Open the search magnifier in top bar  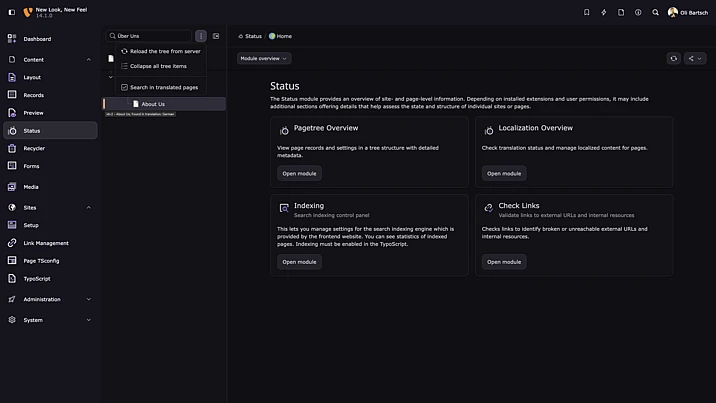(x=656, y=12)
